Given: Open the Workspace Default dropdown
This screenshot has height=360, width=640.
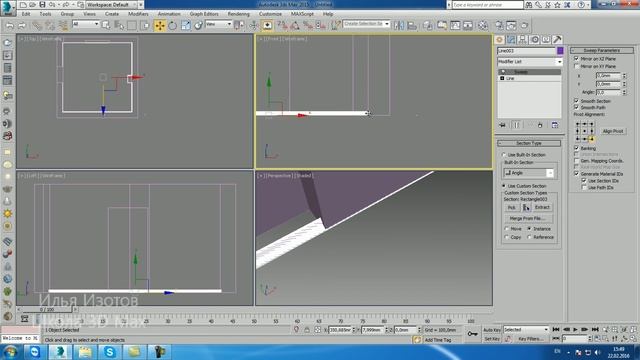Looking at the screenshot, I should pyautogui.click(x=111, y=5).
